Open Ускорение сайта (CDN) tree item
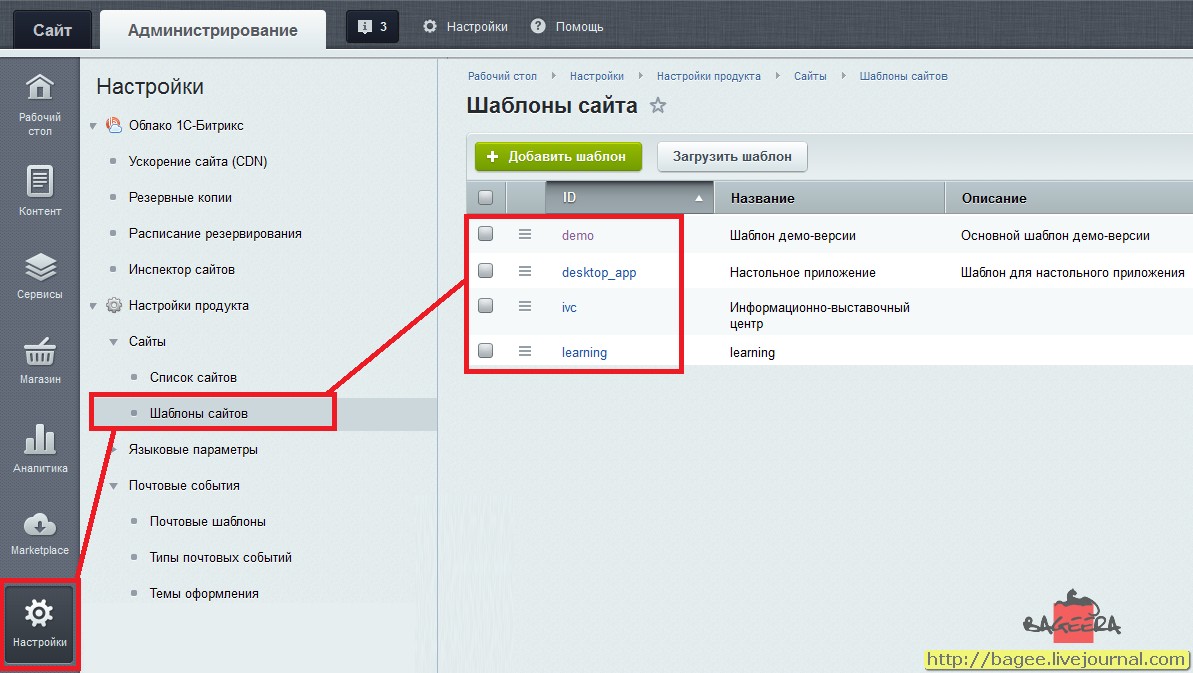This screenshot has width=1193, height=673. click(x=198, y=161)
